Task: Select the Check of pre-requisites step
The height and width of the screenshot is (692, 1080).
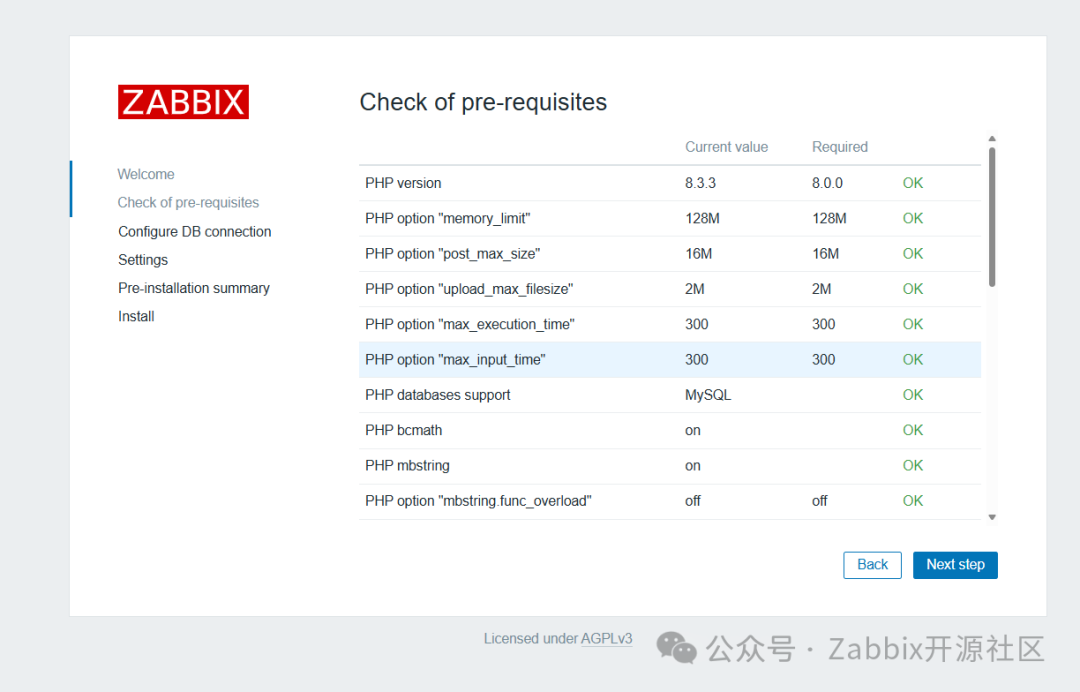Action: click(x=188, y=202)
